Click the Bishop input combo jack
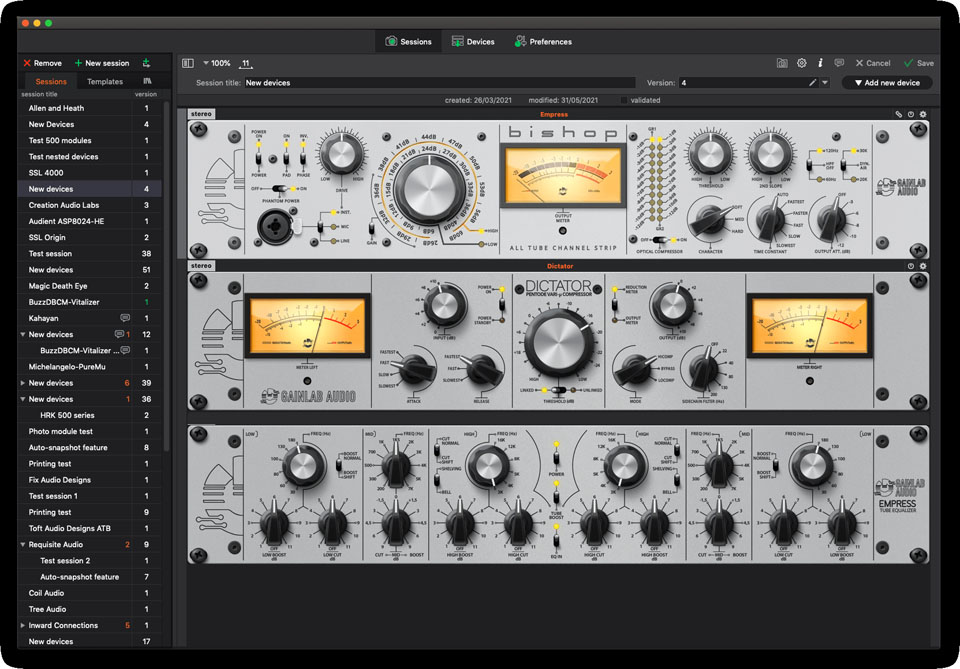This screenshot has width=960, height=669. (x=275, y=226)
